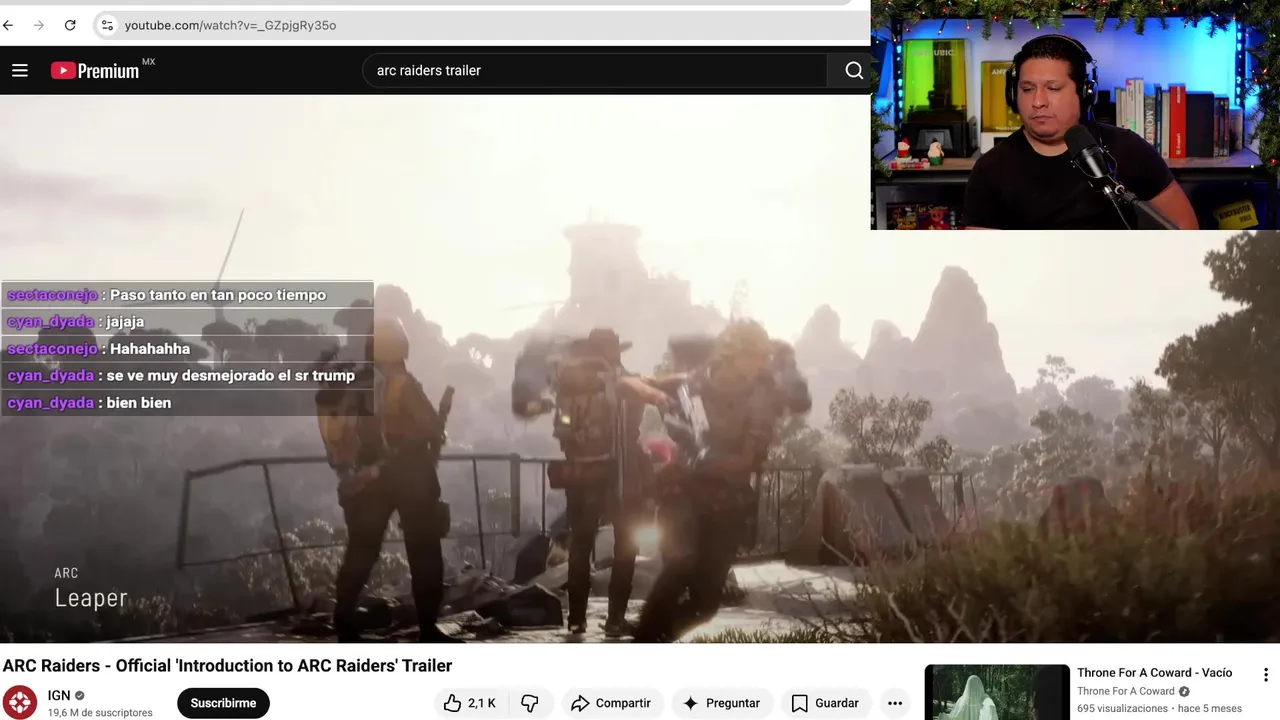
Task: Click the Suscribirme button
Action: pos(223,703)
